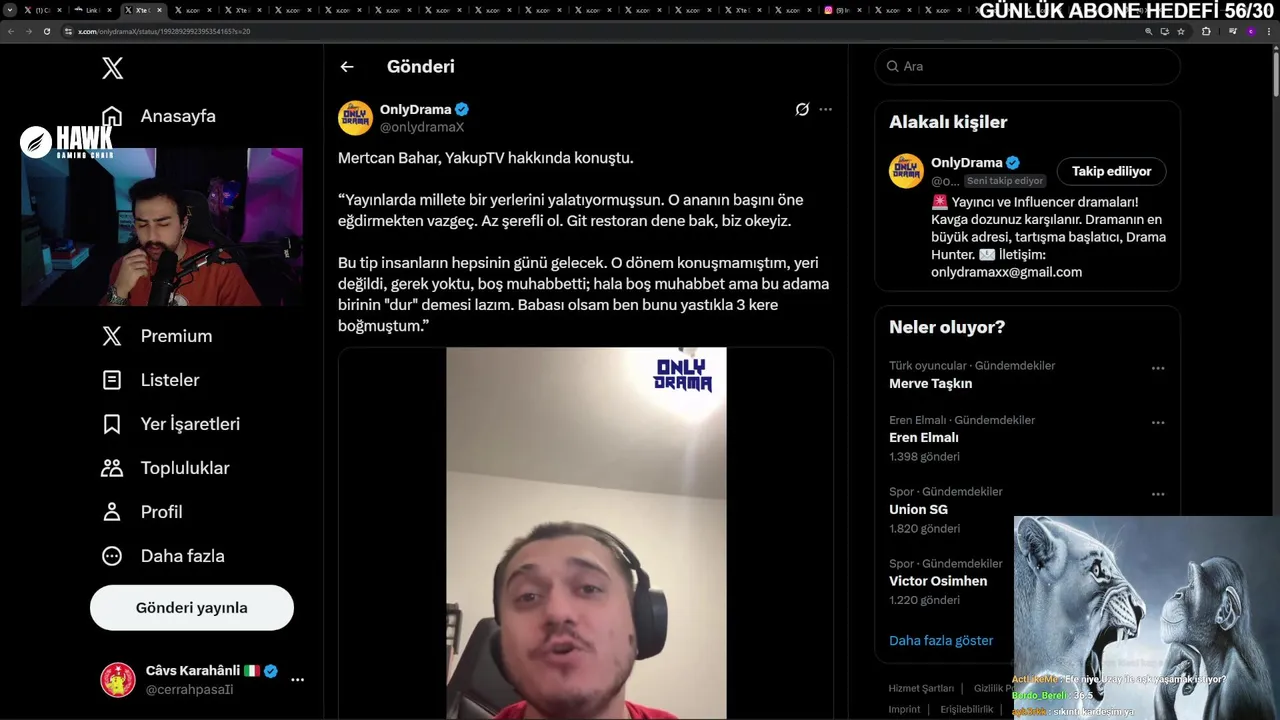Click the search magnifier icon in Ara
This screenshot has height=720, width=1280.
click(x=892, y=66)
